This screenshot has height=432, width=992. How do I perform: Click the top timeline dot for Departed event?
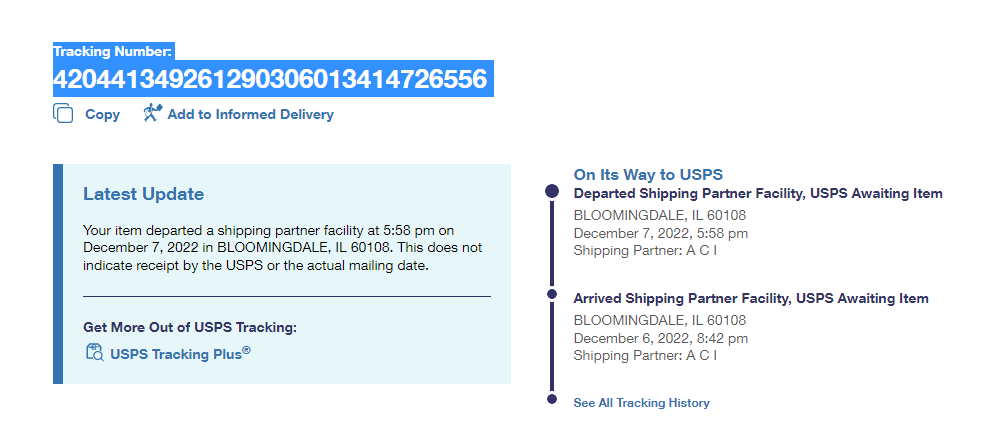(551, 191)
